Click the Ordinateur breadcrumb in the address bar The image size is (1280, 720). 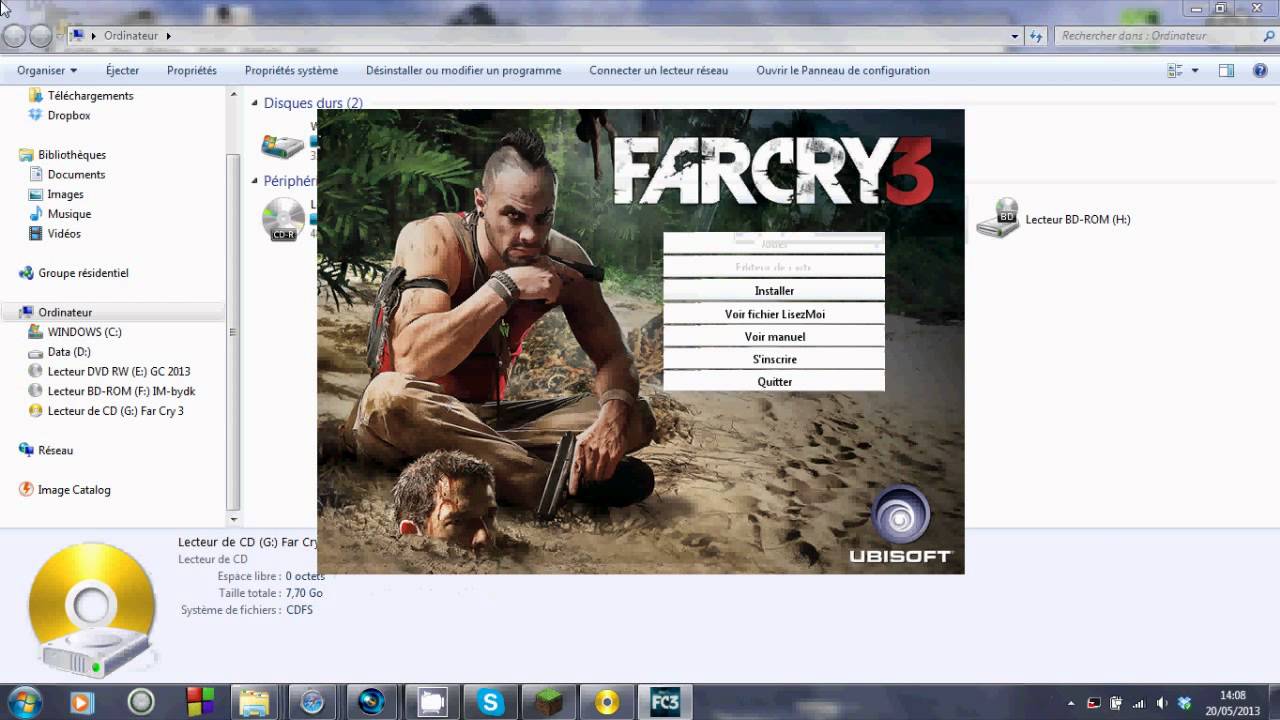point(131,36)
